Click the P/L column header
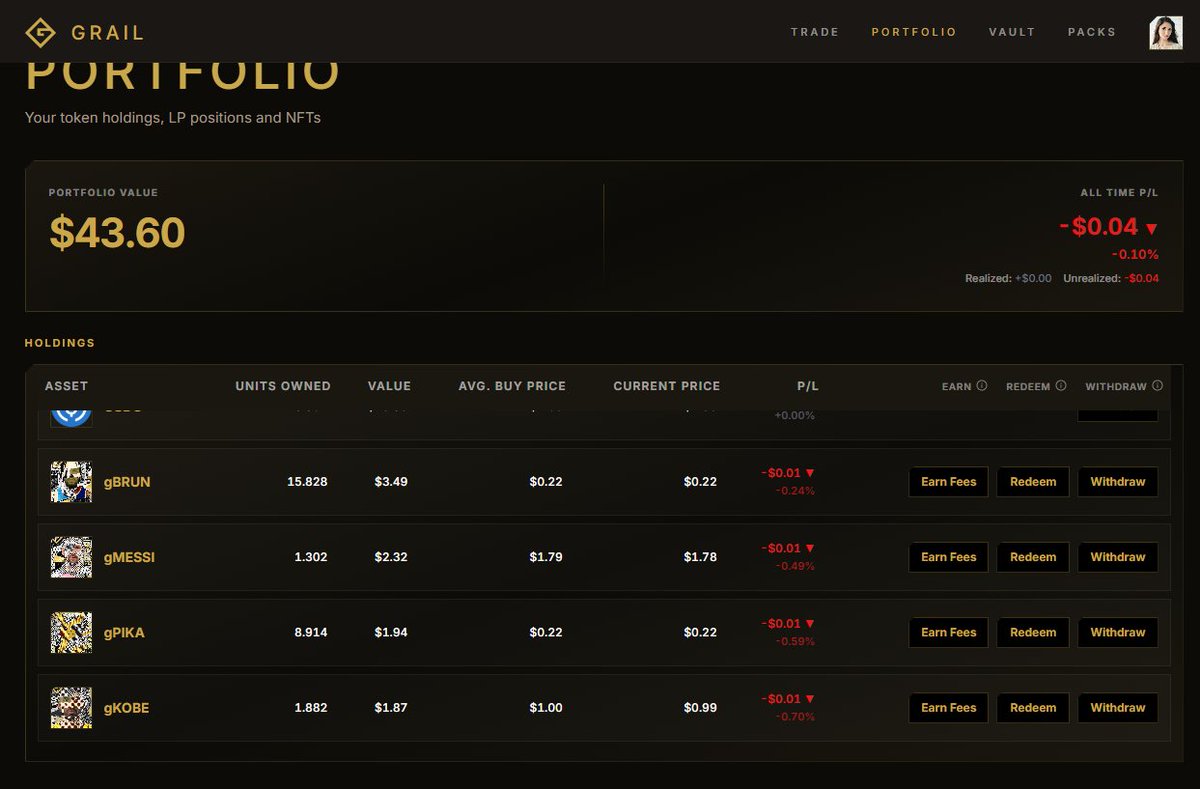This screenshot has width=1200, height=789. pyautogui.click(x=807, y=386)
